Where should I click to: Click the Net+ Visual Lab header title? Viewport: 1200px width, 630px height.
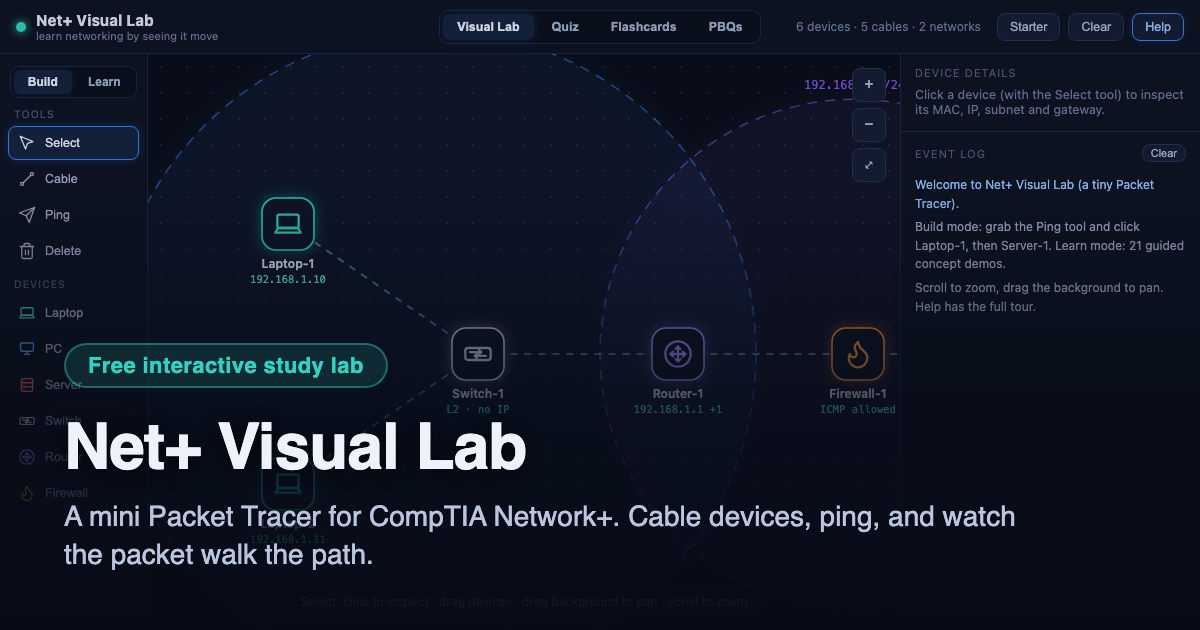tap(95, 20)
